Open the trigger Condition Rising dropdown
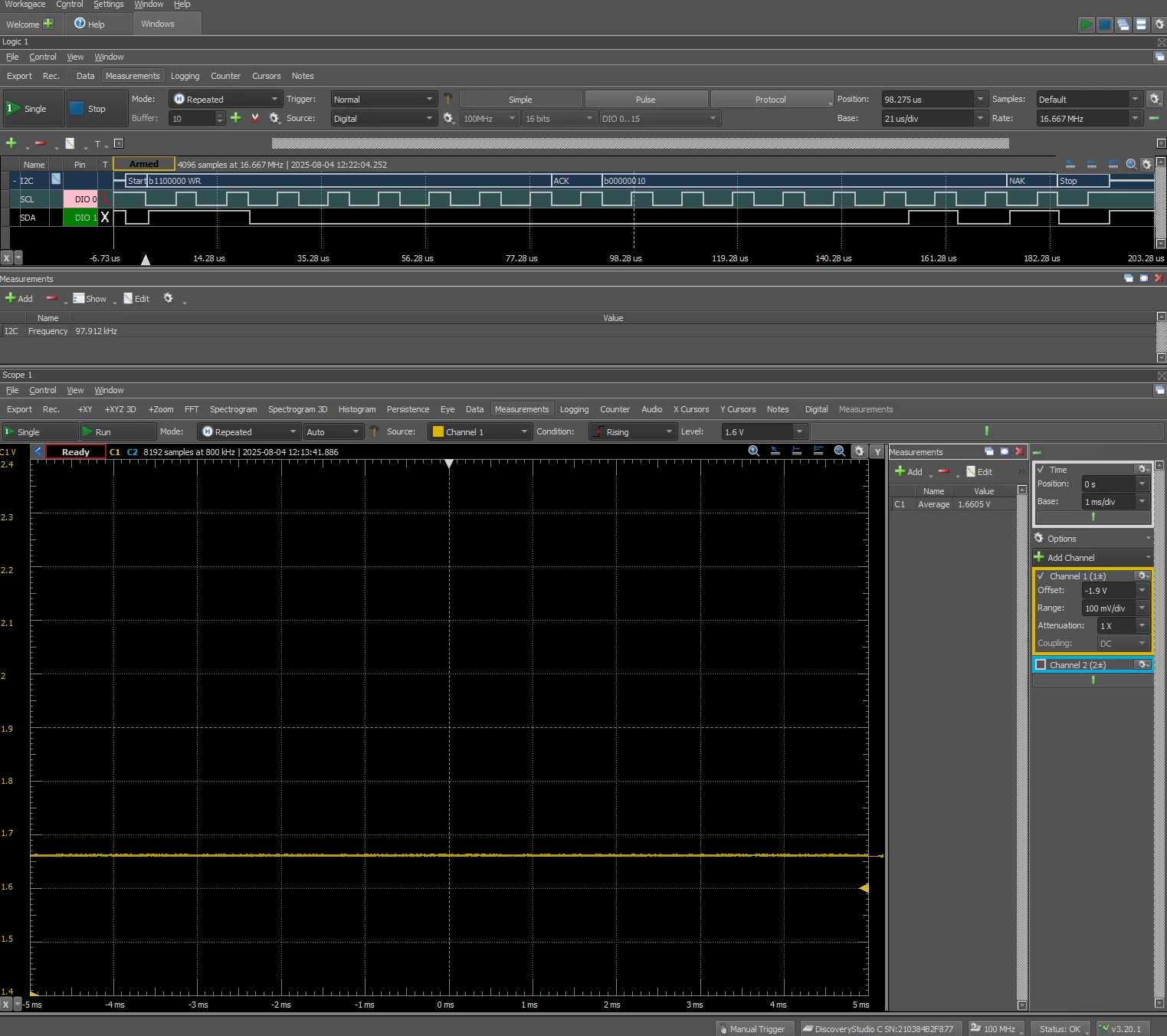 pos(633,431)
